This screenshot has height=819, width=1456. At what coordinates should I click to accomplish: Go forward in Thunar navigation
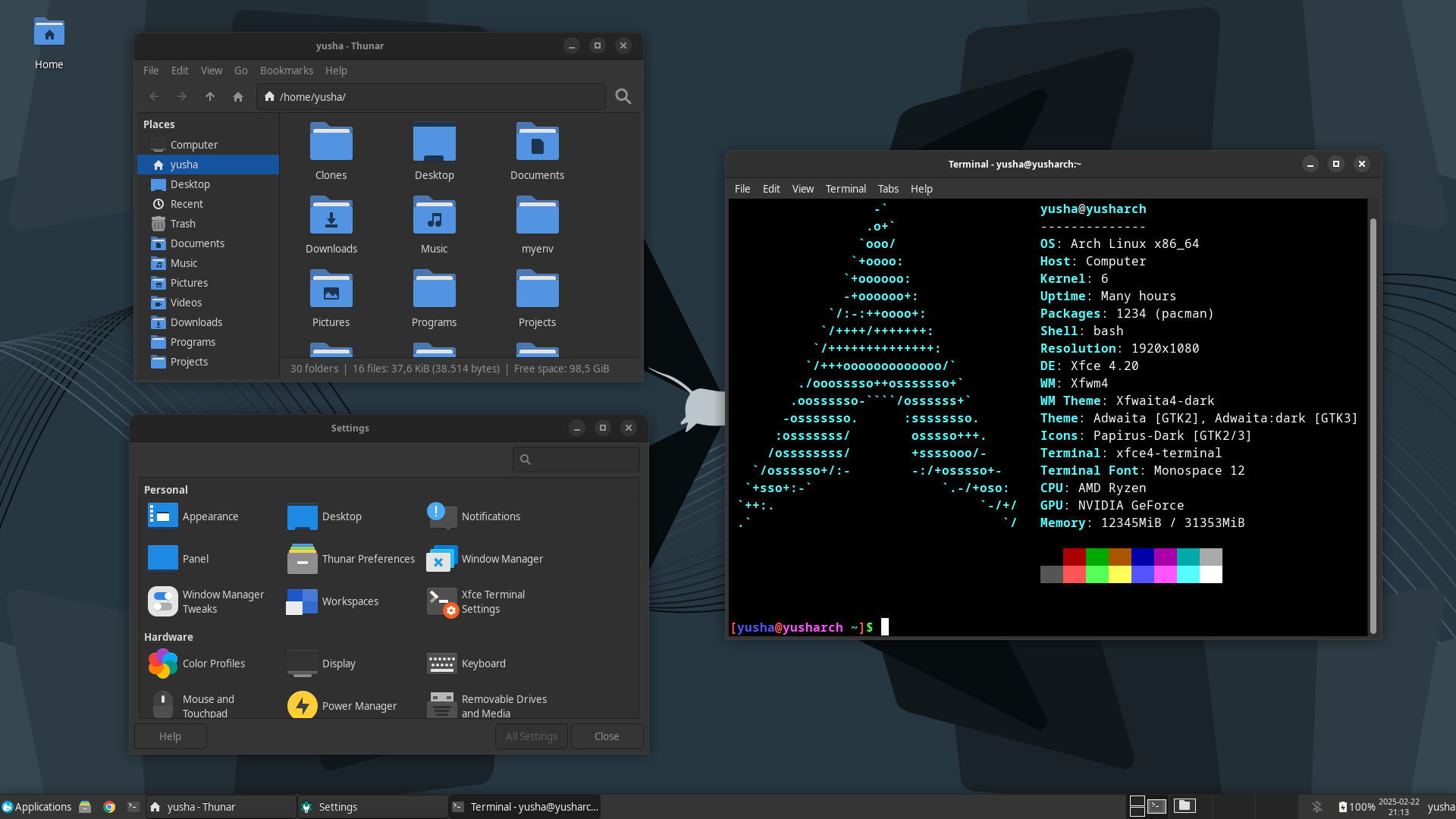(181, 96)
